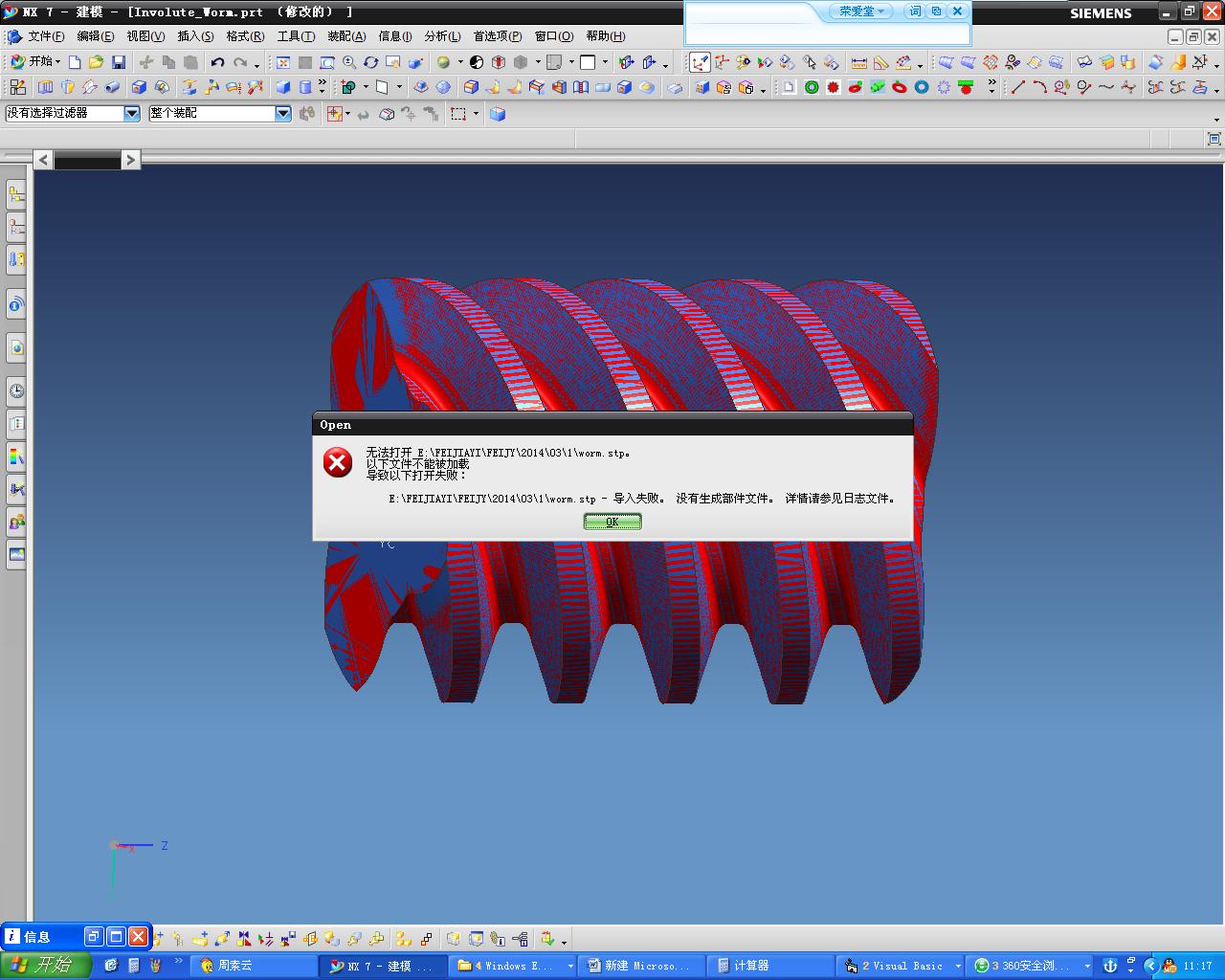Open the 文件(F) menu
The height and width of the screenshot is (980, 1225).
tap(46, 36)
